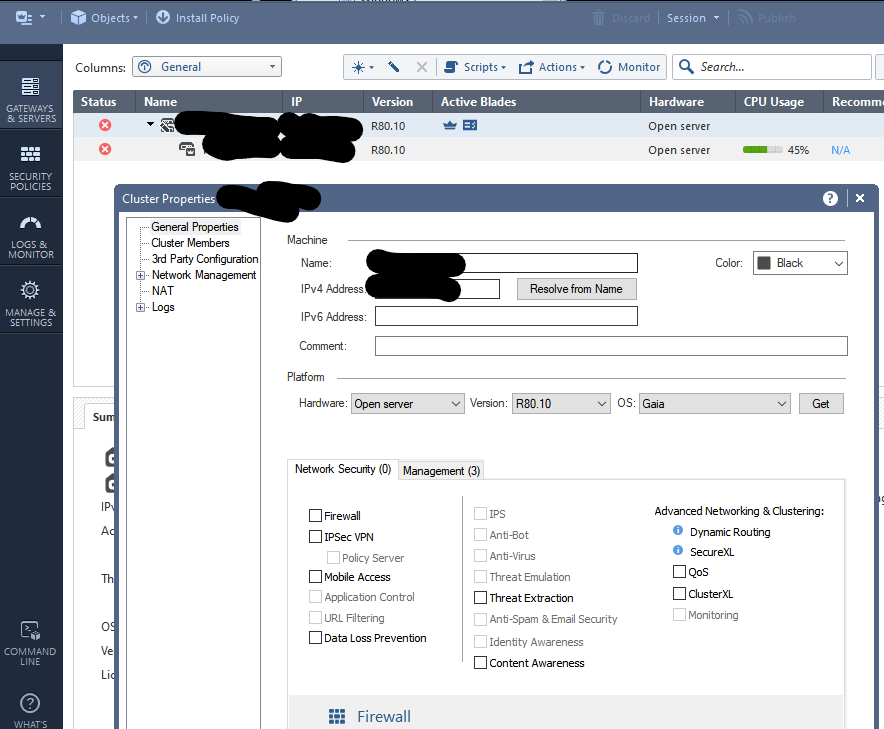Click the Delete X toolbar icon
Viewport: 884px width, 729px height.
[422, 67]
